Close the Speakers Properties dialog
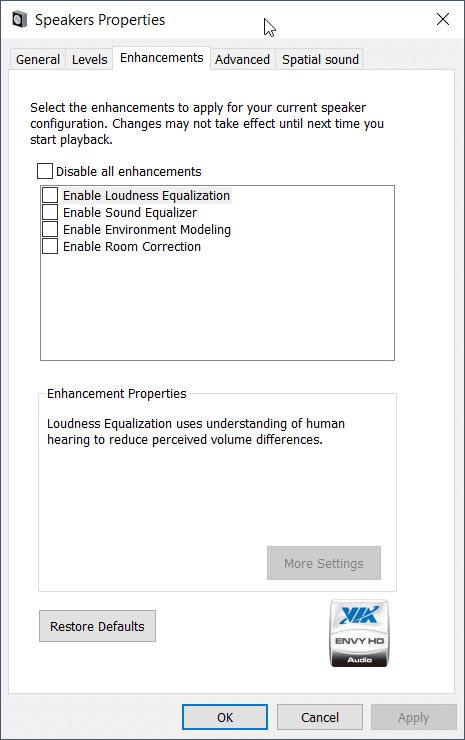 coord(442,19)
